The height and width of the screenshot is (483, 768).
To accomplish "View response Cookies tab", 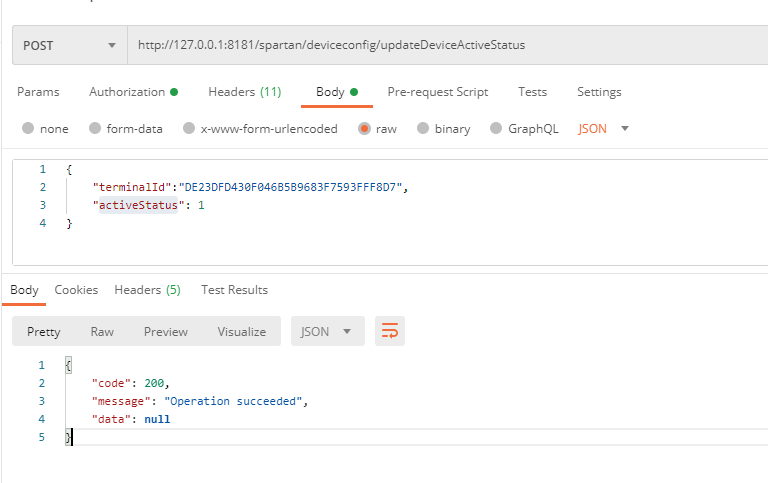I will [x=76, y=290].
